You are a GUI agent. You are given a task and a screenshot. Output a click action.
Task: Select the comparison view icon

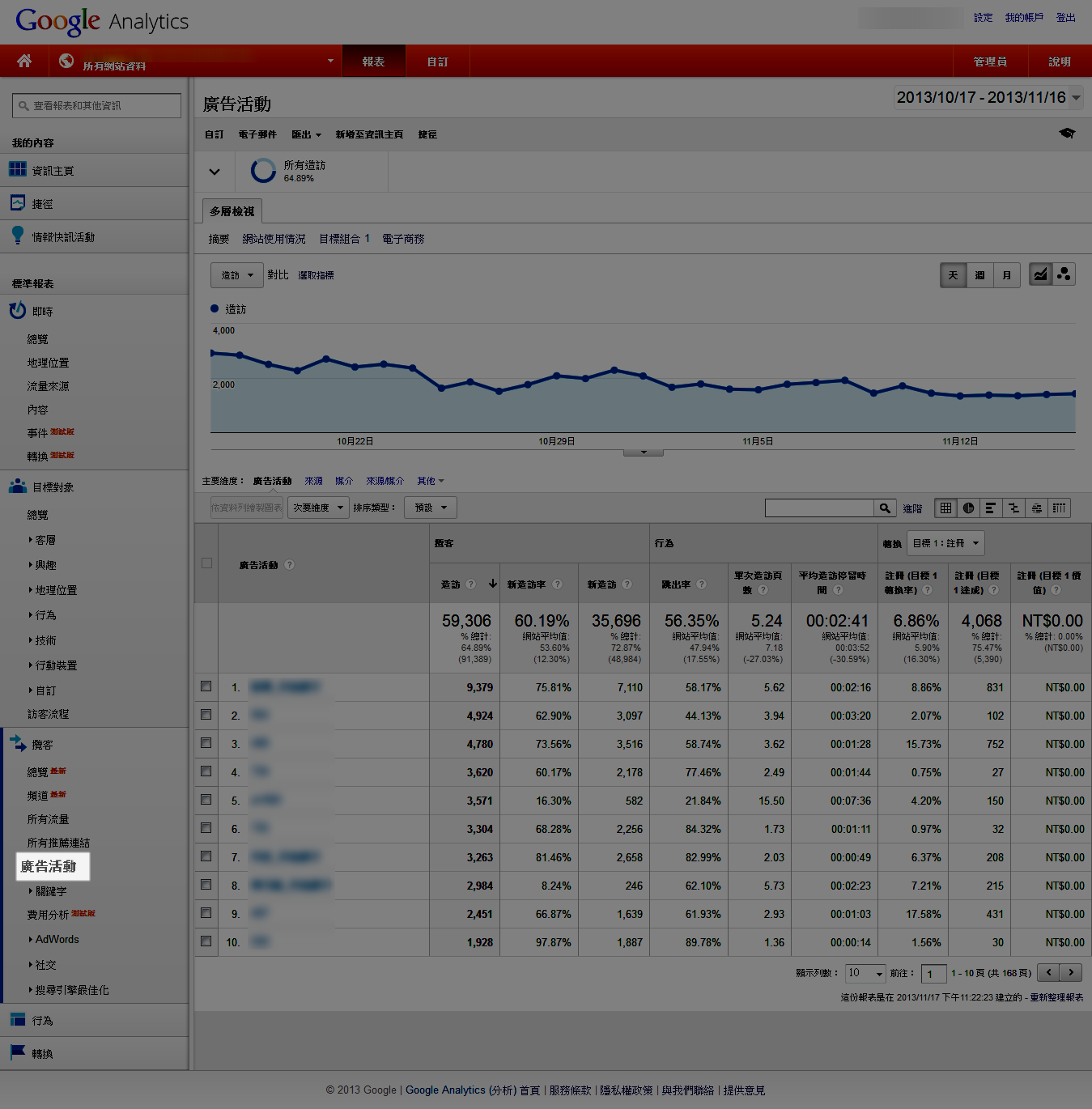pos(1013,508)
